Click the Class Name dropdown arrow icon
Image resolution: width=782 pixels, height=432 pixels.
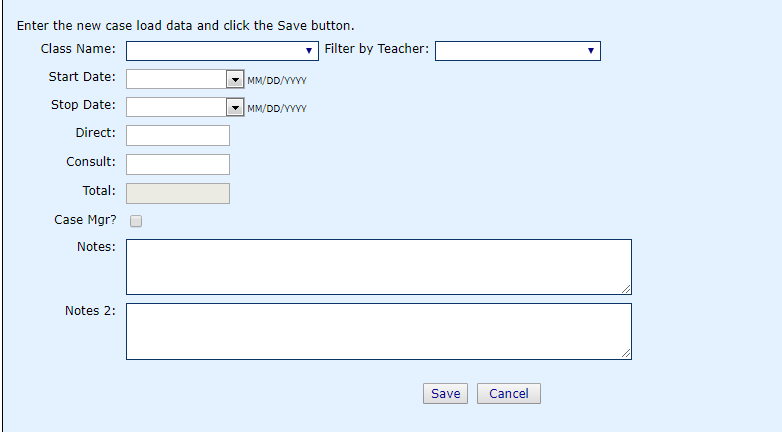click(309, 51)
